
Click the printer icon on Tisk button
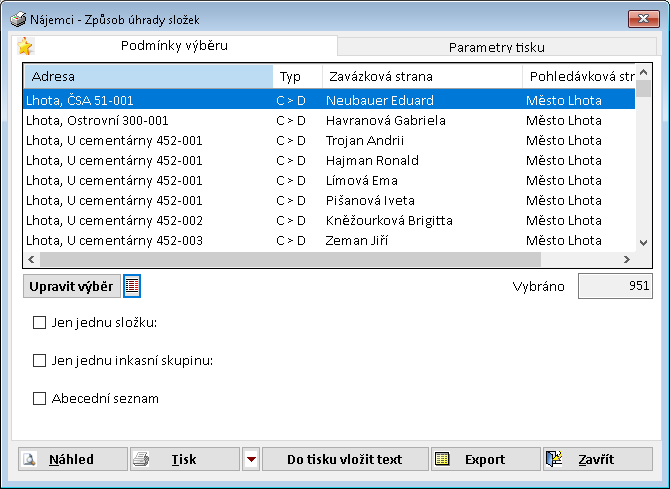[141, 459]
